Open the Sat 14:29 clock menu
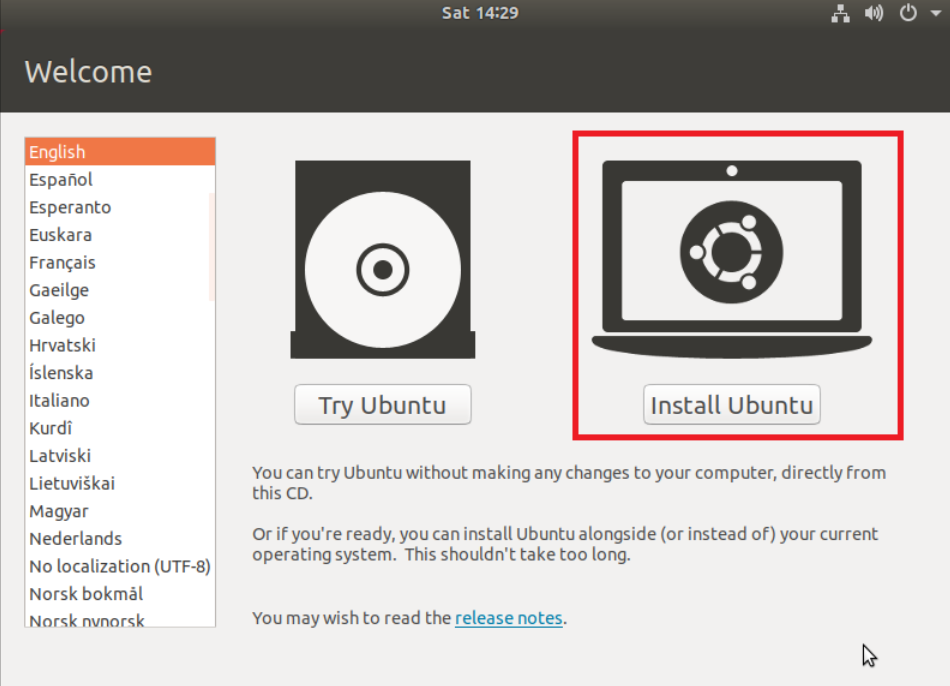Image resolution: width=950 pixels, height=686 pixels. pos(480,13)
